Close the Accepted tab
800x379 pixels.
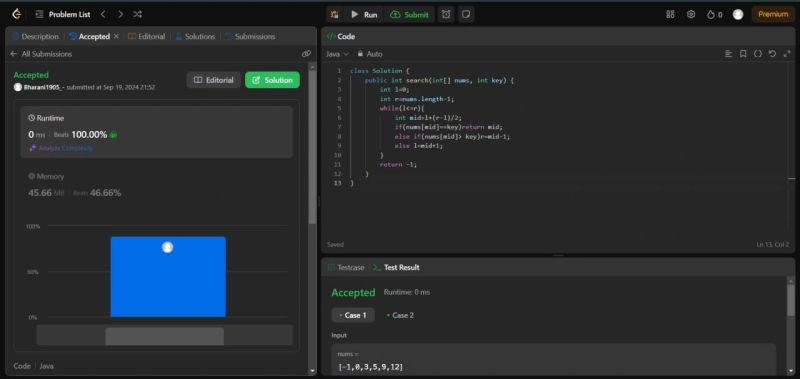(x=116, y=37)
